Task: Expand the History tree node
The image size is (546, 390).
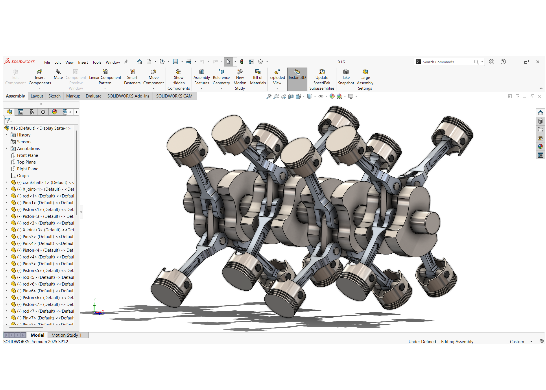Action: [x=7, y=135]
